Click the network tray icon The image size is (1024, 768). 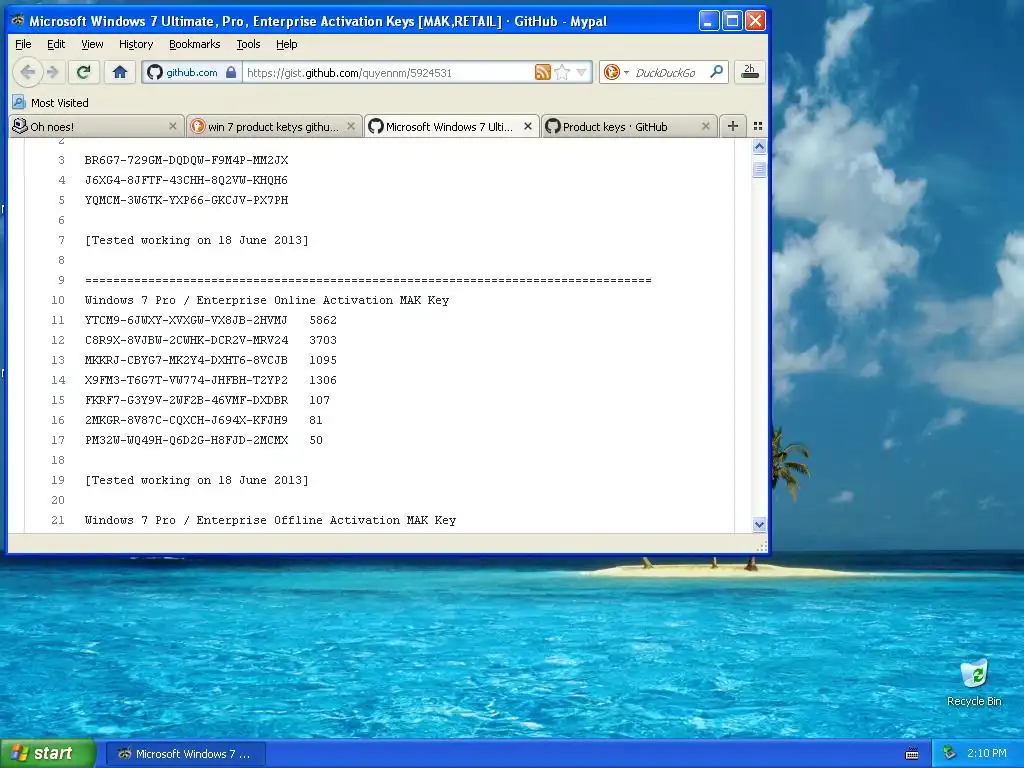tap(949, 754)
